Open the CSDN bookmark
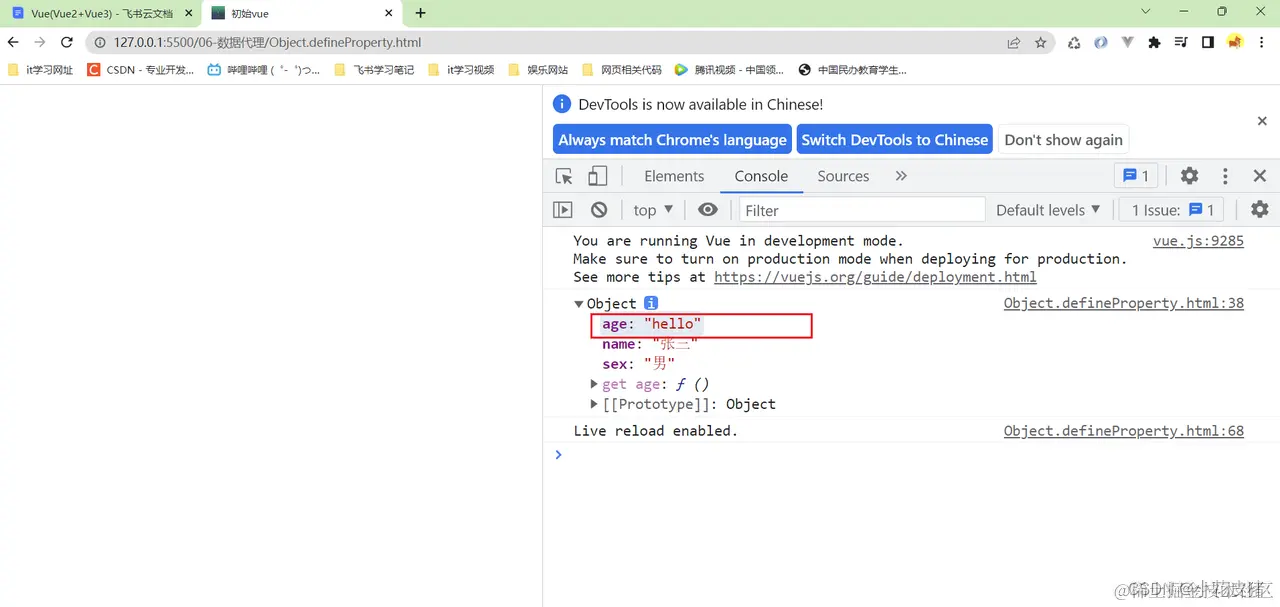This screenshot has height=607, width=1280. pyautogui.click(x=140, y=70)
